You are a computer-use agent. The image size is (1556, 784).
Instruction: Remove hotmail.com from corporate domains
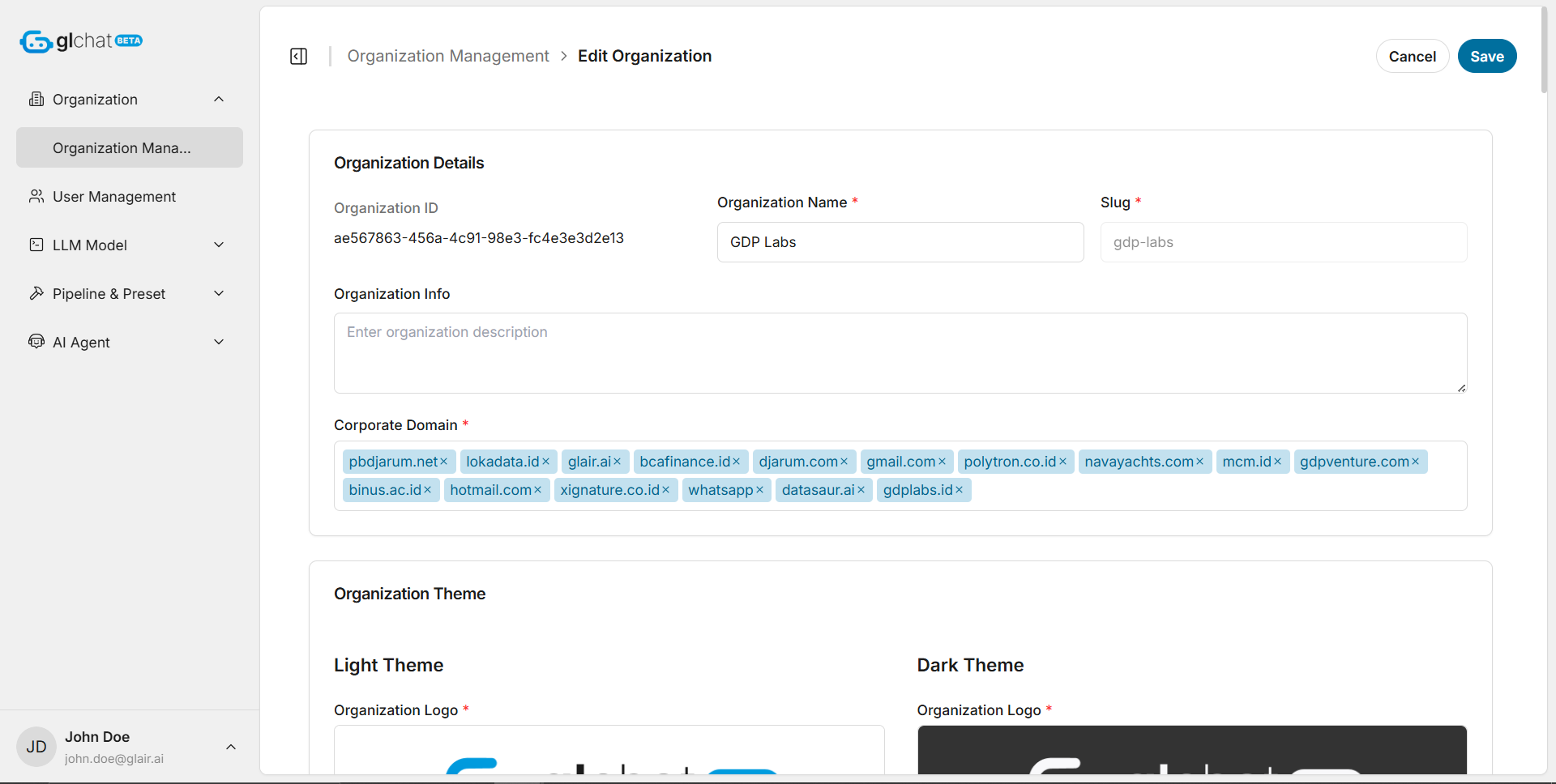coord(537,490)
